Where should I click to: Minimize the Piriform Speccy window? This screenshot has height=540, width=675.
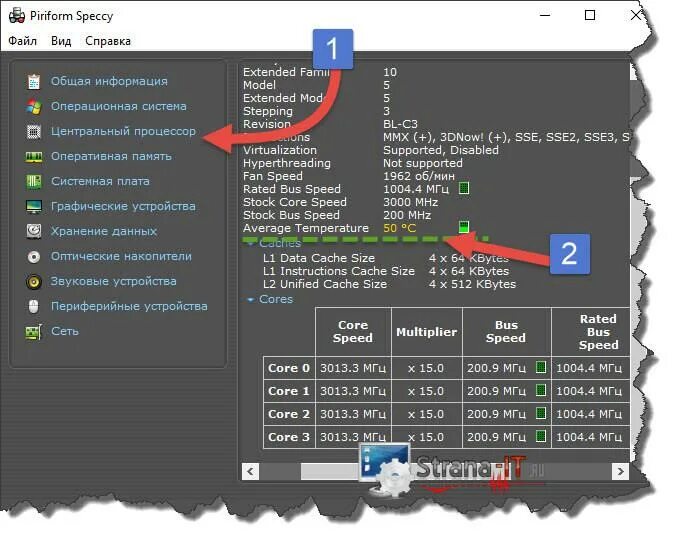click(x=545, y=15)
